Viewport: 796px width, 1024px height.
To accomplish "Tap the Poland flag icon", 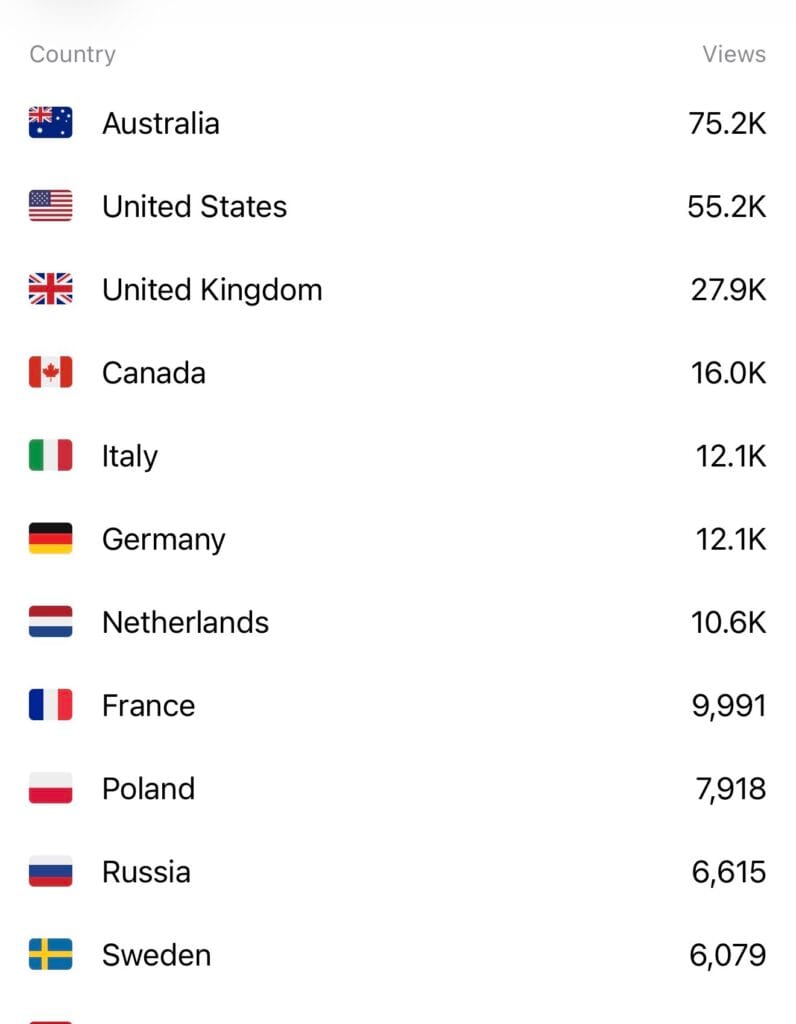I will pyautogui.click(x=50, y=788).
